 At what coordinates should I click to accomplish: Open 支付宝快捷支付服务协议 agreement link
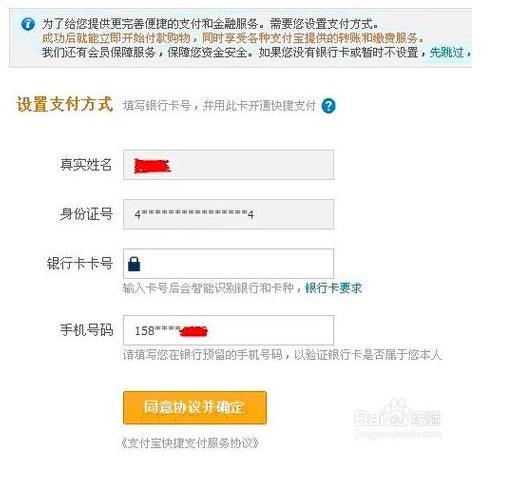point(190,443)
